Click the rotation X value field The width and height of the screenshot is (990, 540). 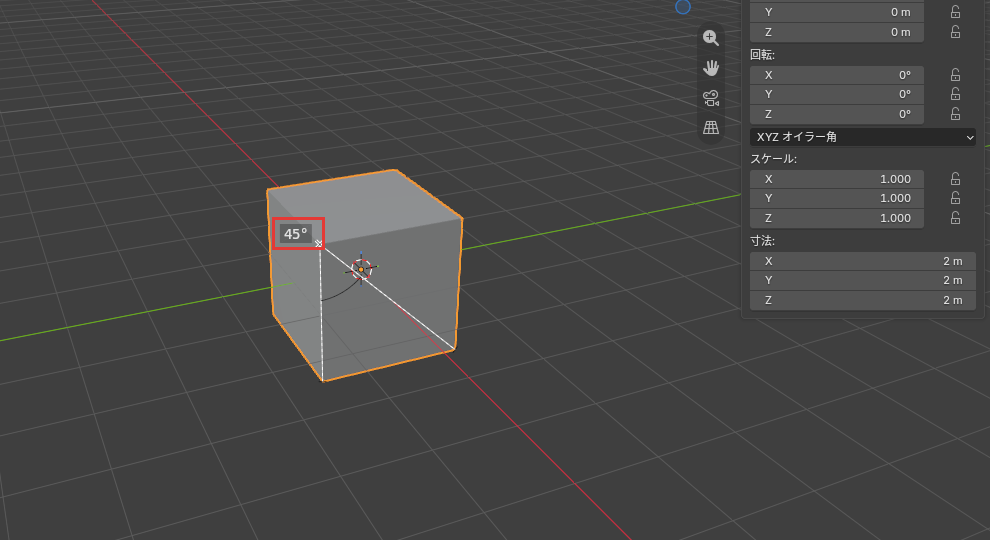[837, 75]
